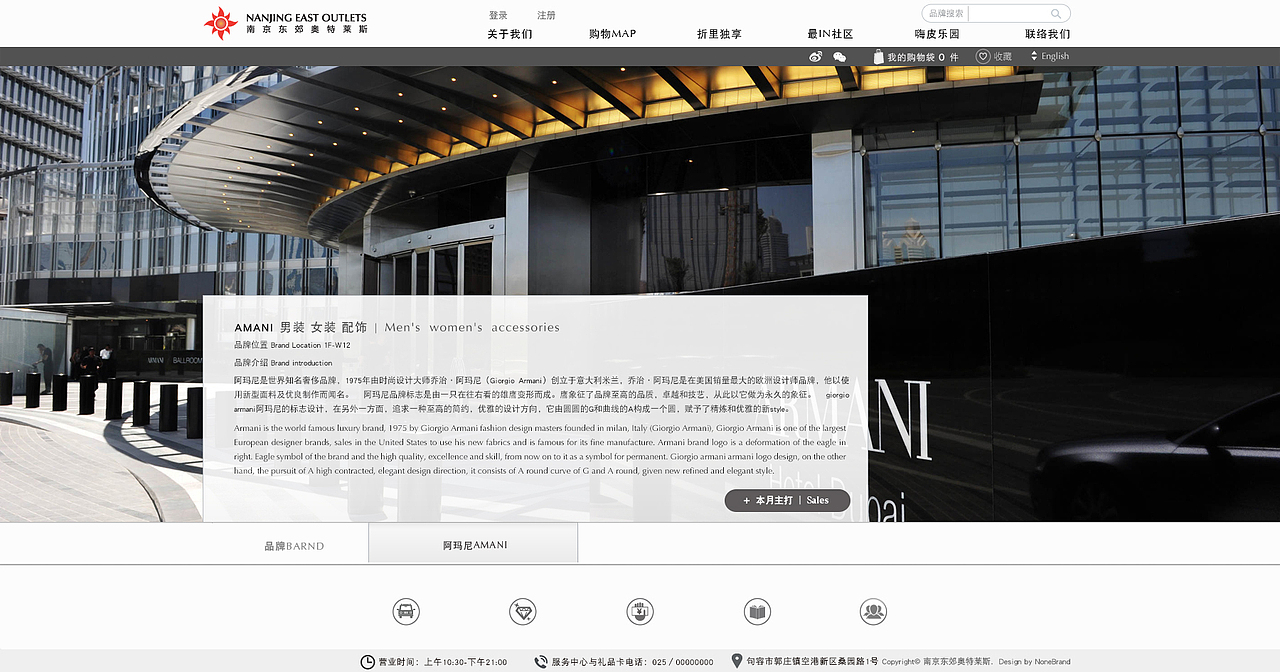The image size is (1280, 672).
Task: Open 我的购物袋 shopping bag icon
Action: point(878,56)
